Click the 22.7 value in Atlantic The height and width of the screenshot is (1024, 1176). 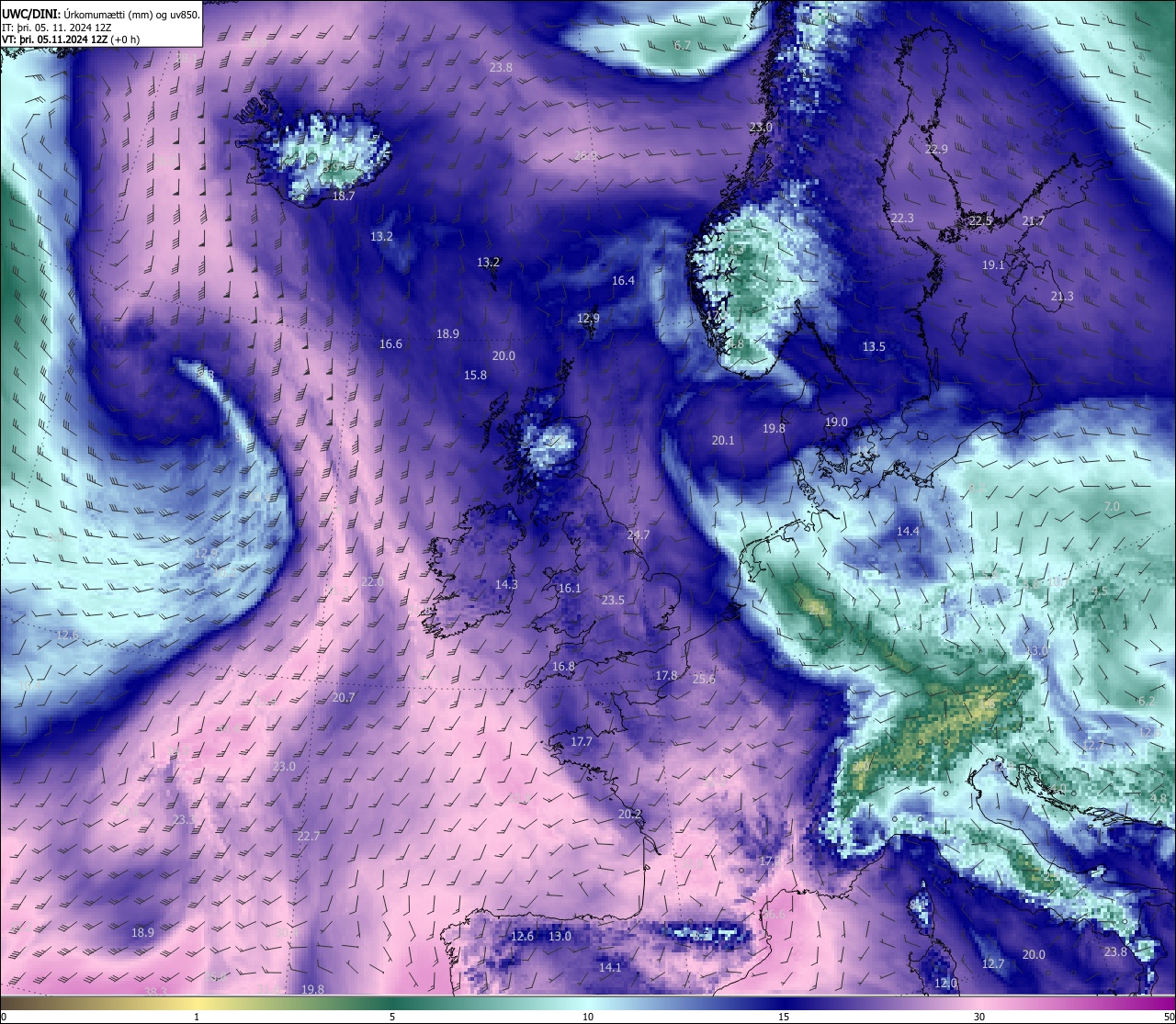pos(309,836)
